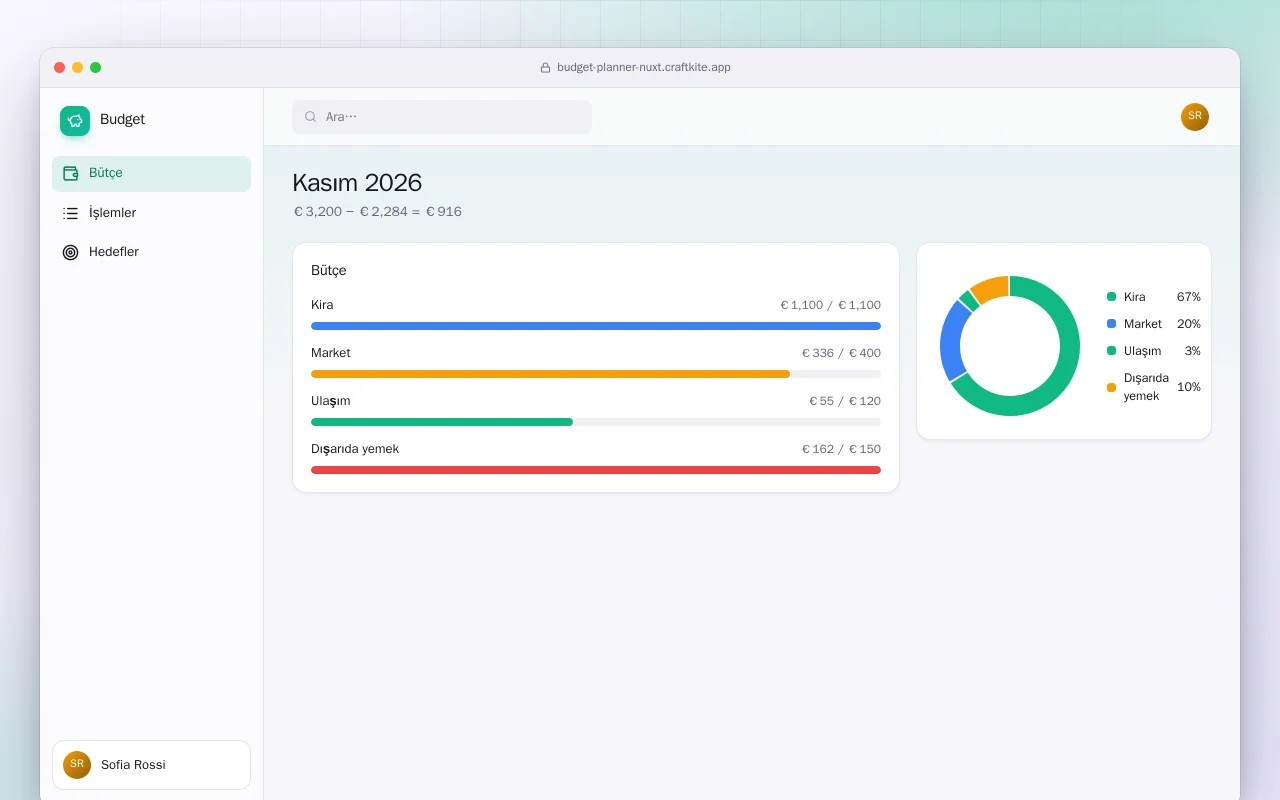The width and height of the screenshot is (1280, 800).
Task: Click the "€3,200 − €2,284 = €916" summary
Action: coord(377,212)
